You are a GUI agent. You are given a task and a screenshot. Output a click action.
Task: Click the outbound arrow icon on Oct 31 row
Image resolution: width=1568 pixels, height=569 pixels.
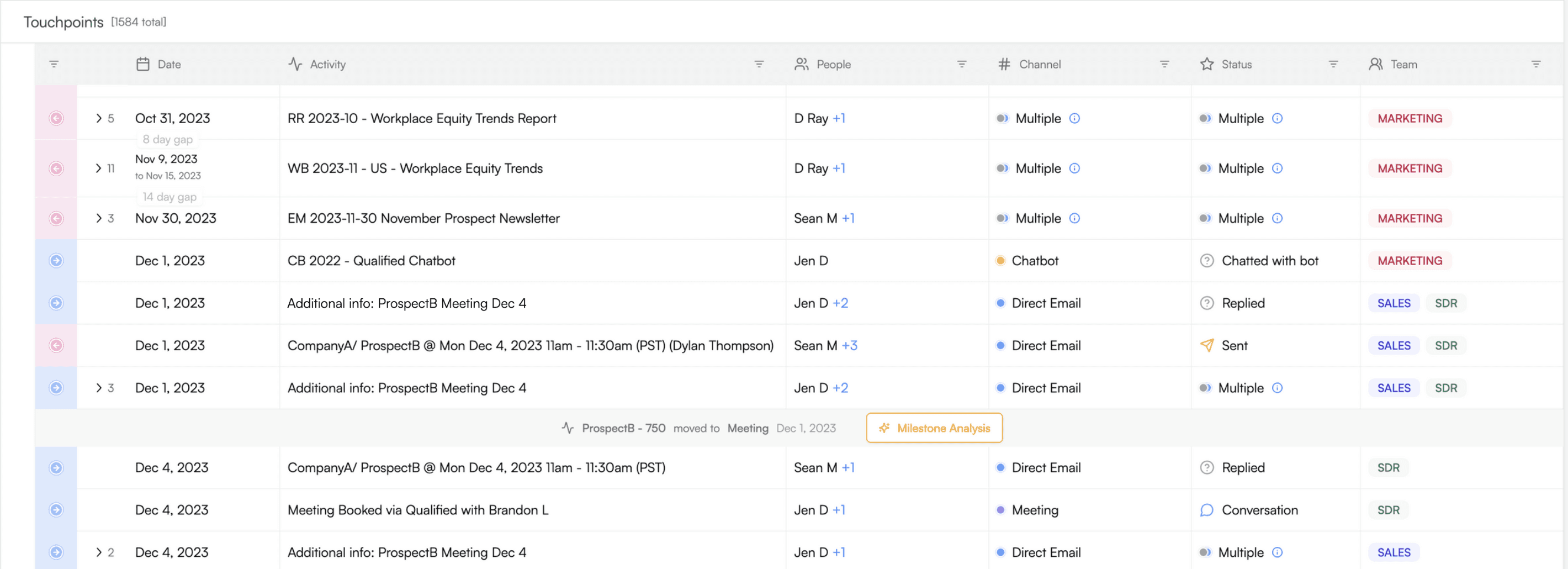coord(56,118)
